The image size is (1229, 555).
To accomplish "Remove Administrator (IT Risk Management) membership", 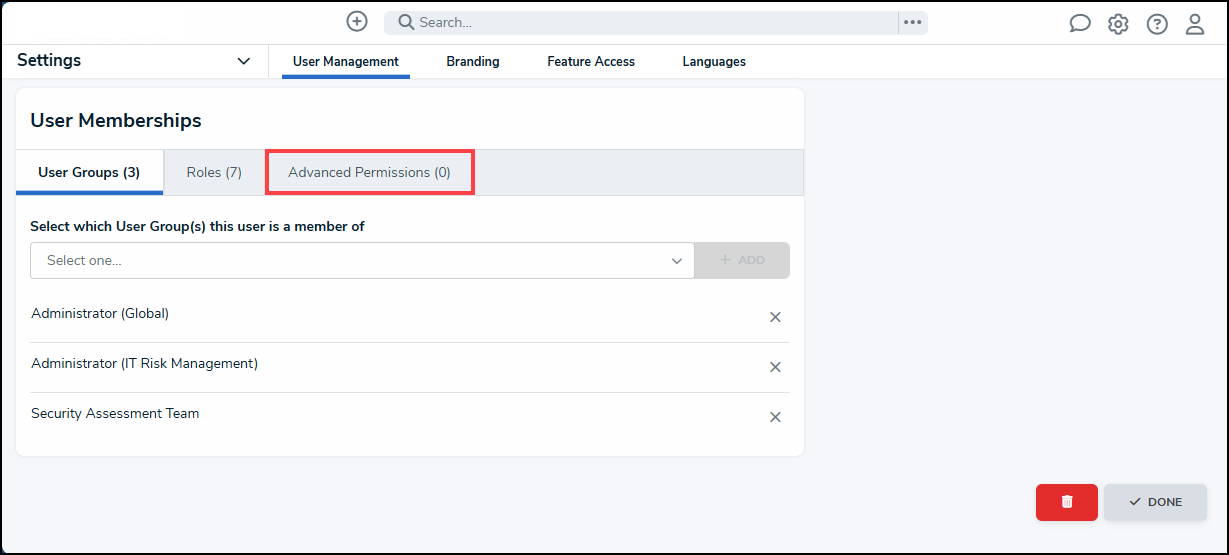I will pos(775,367).
